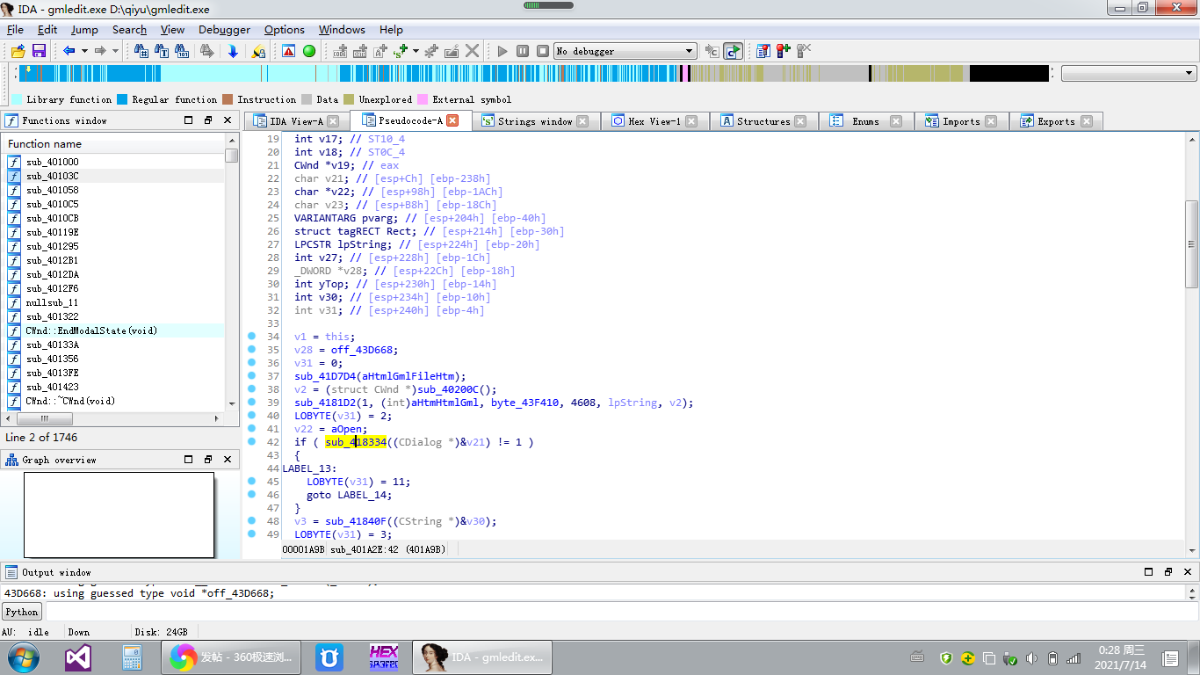Viewport: 1200px width, 675px height.
Task: Switch to the Strings window tab
Action: [535, 121]
